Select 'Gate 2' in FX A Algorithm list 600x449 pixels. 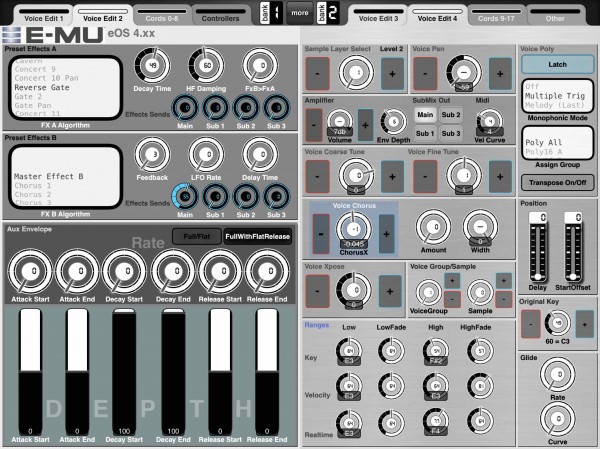pyautogui.click(x=28, y=96)
